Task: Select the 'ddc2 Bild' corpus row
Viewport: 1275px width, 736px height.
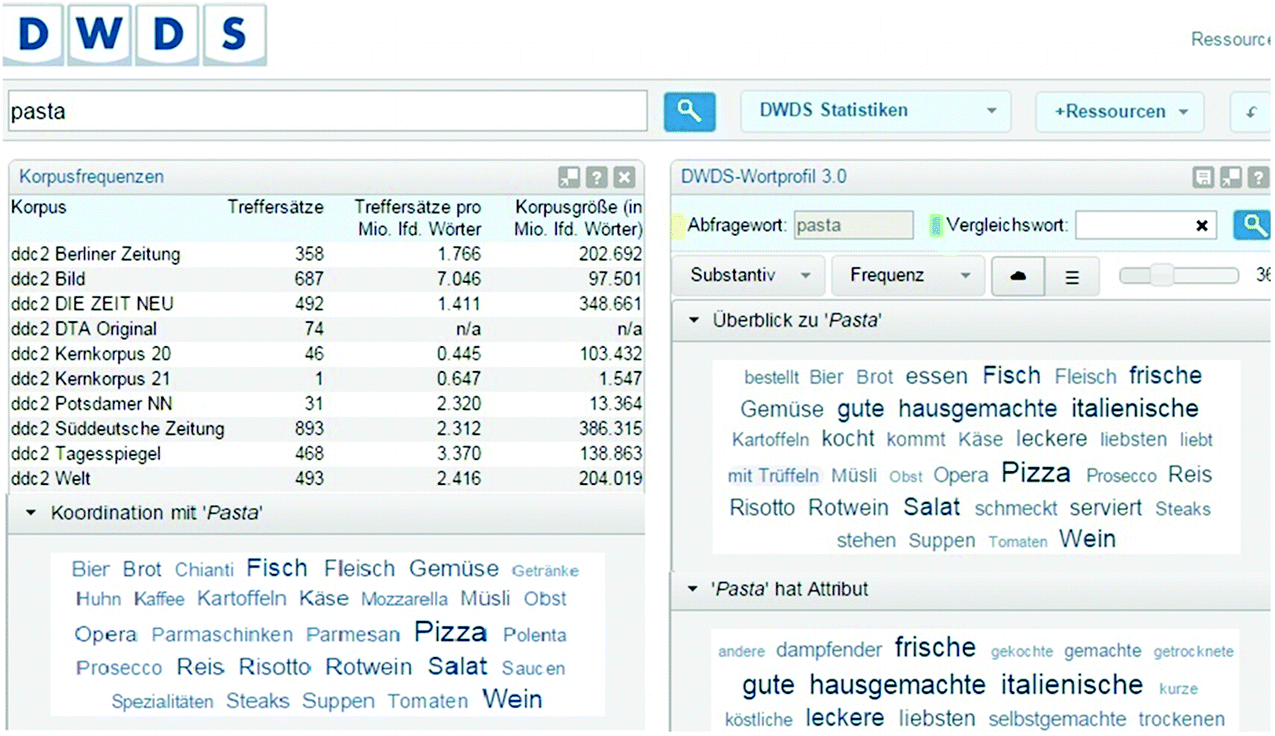Action: click(326, 279)
